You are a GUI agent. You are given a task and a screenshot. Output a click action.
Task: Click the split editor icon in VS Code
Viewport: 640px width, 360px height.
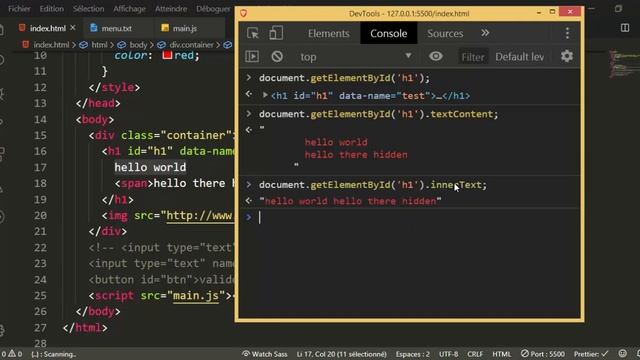coord(625,28)
